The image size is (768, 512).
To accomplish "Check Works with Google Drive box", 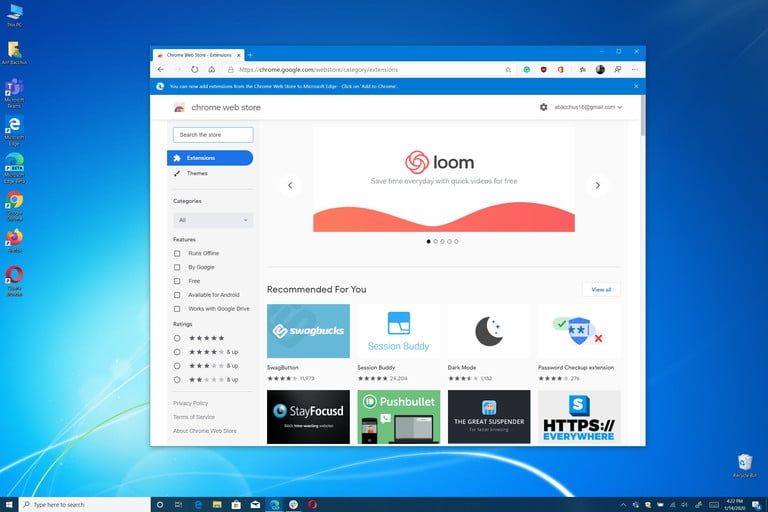I will (177, 309).
